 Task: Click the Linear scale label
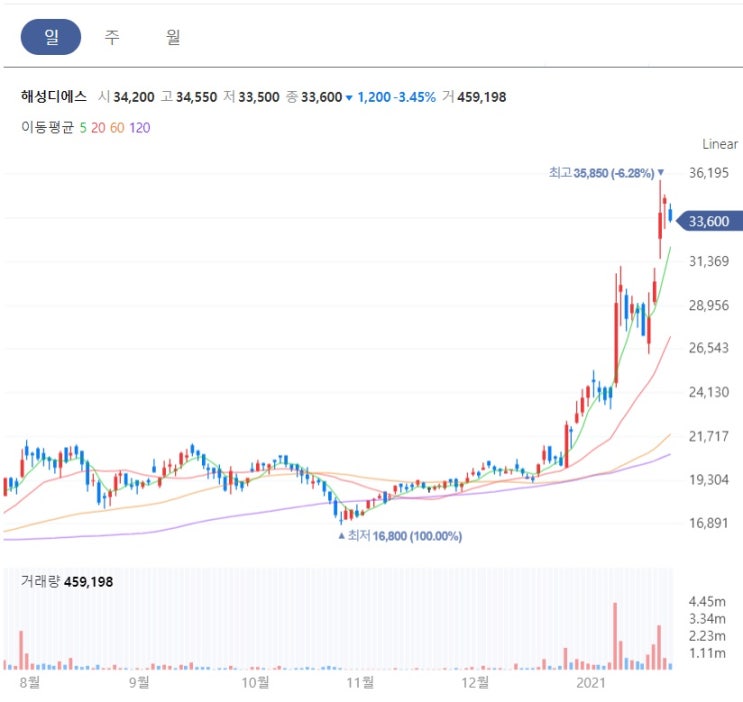click(720, 144)
